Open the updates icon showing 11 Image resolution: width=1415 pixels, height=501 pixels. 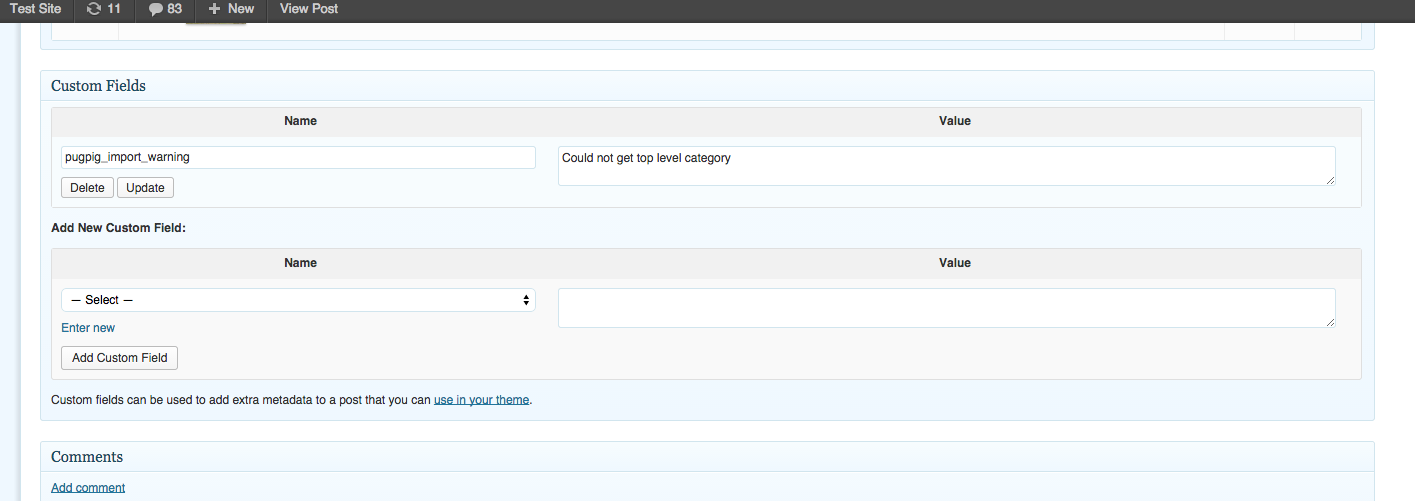[x=94, y=9]
